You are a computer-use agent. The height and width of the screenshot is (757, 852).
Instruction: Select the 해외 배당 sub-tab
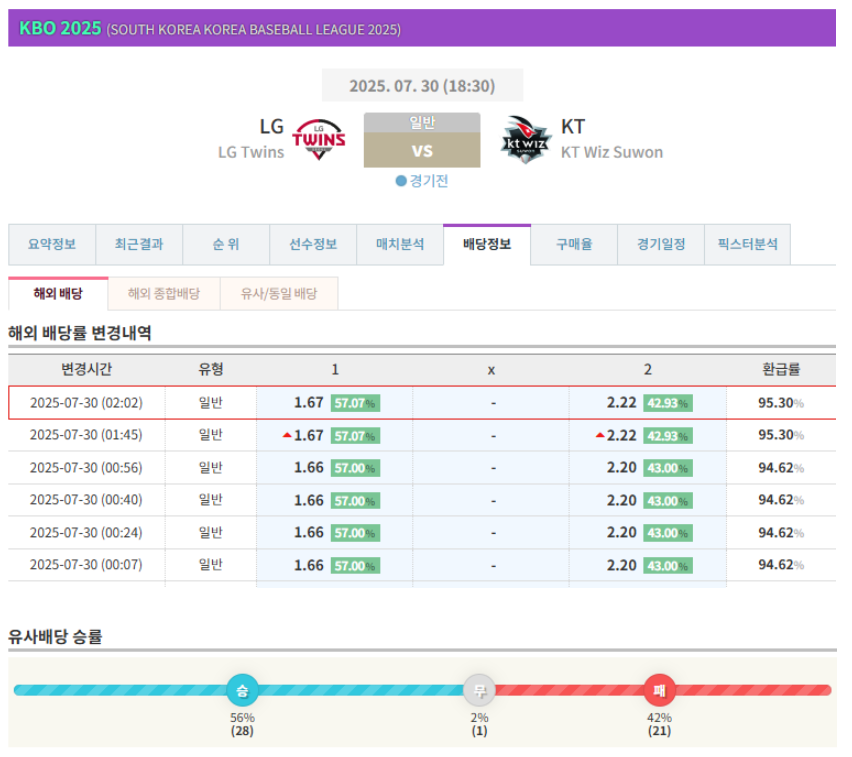click(58, 293)
